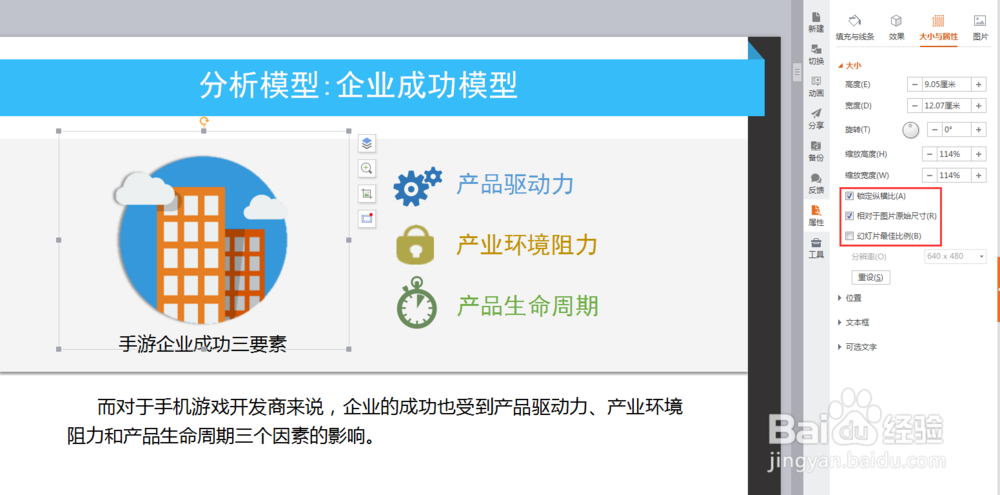Decrease 缩放高度(H) with minus button
Viewport: 1000px width, 495px height.
pyautogui.click(x=929, y=154)
